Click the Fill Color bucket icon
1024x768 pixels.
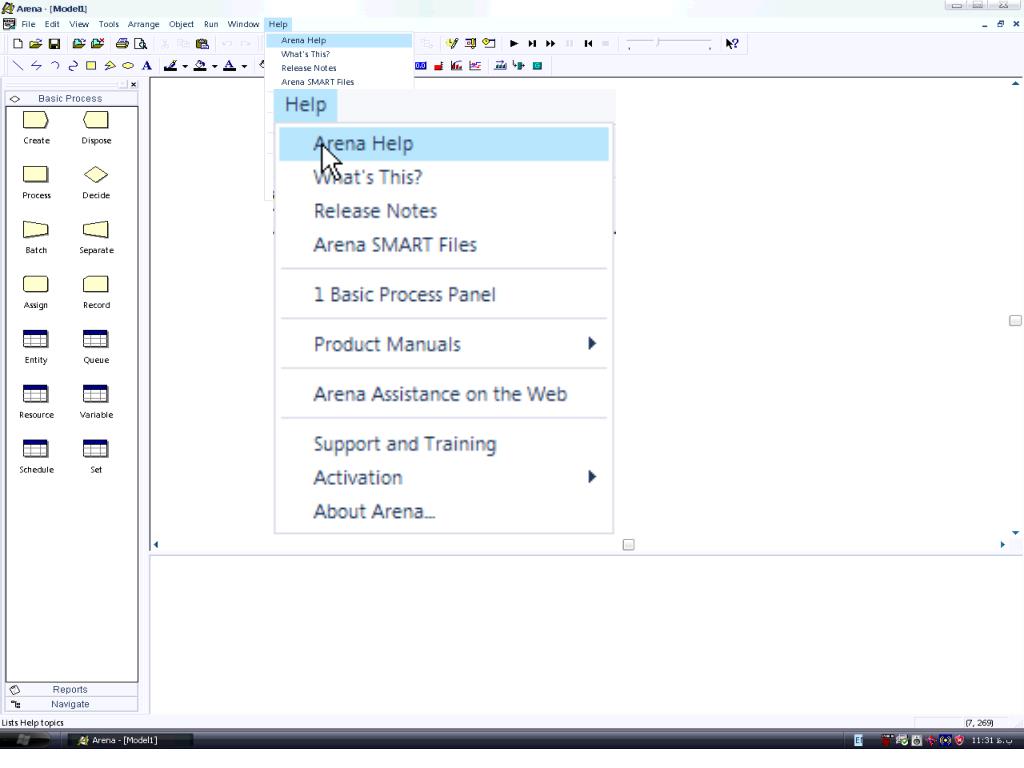[x=200, y=65]
